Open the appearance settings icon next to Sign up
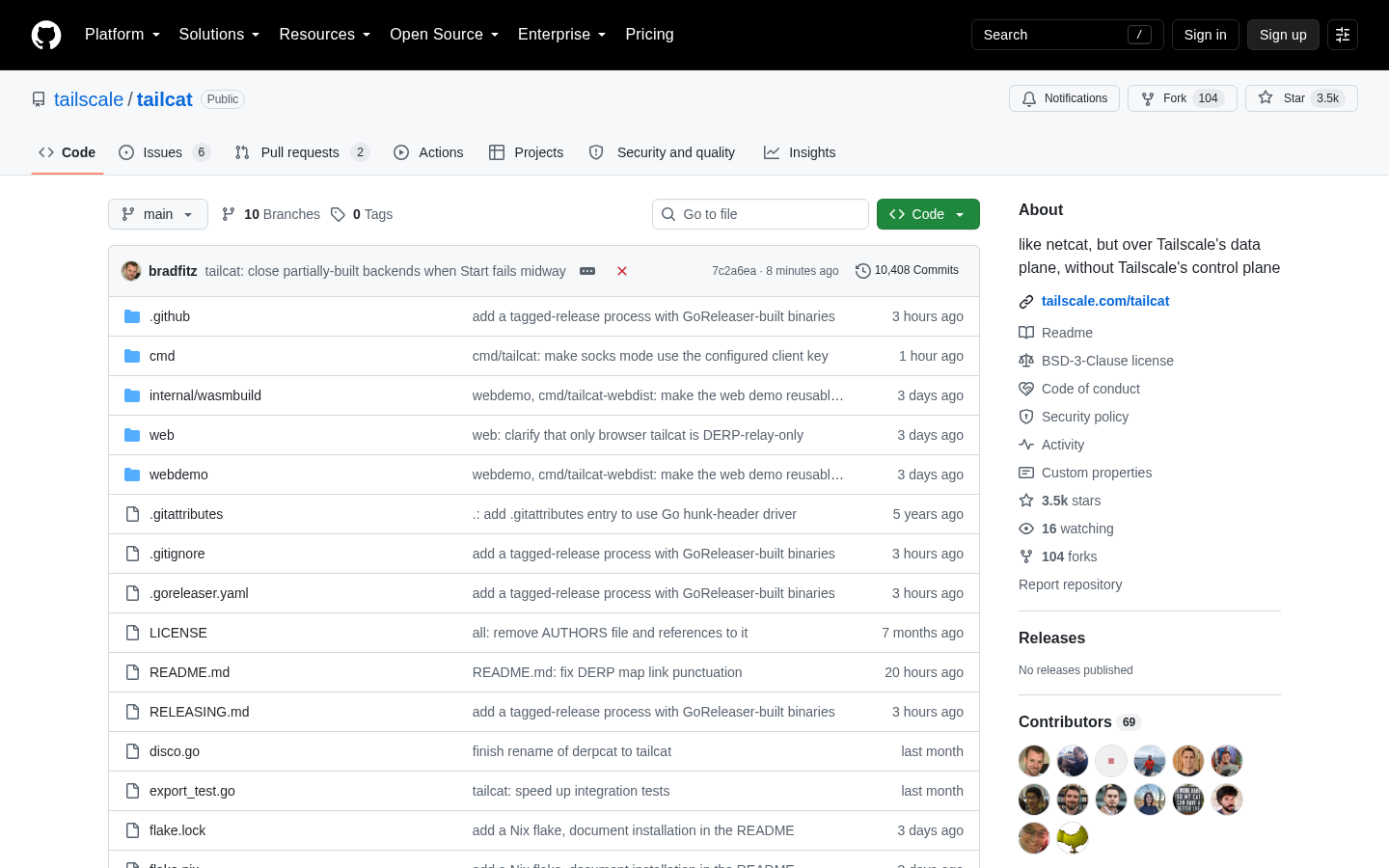Screen dimensions: 1389x868 [x=1343, y=35]
